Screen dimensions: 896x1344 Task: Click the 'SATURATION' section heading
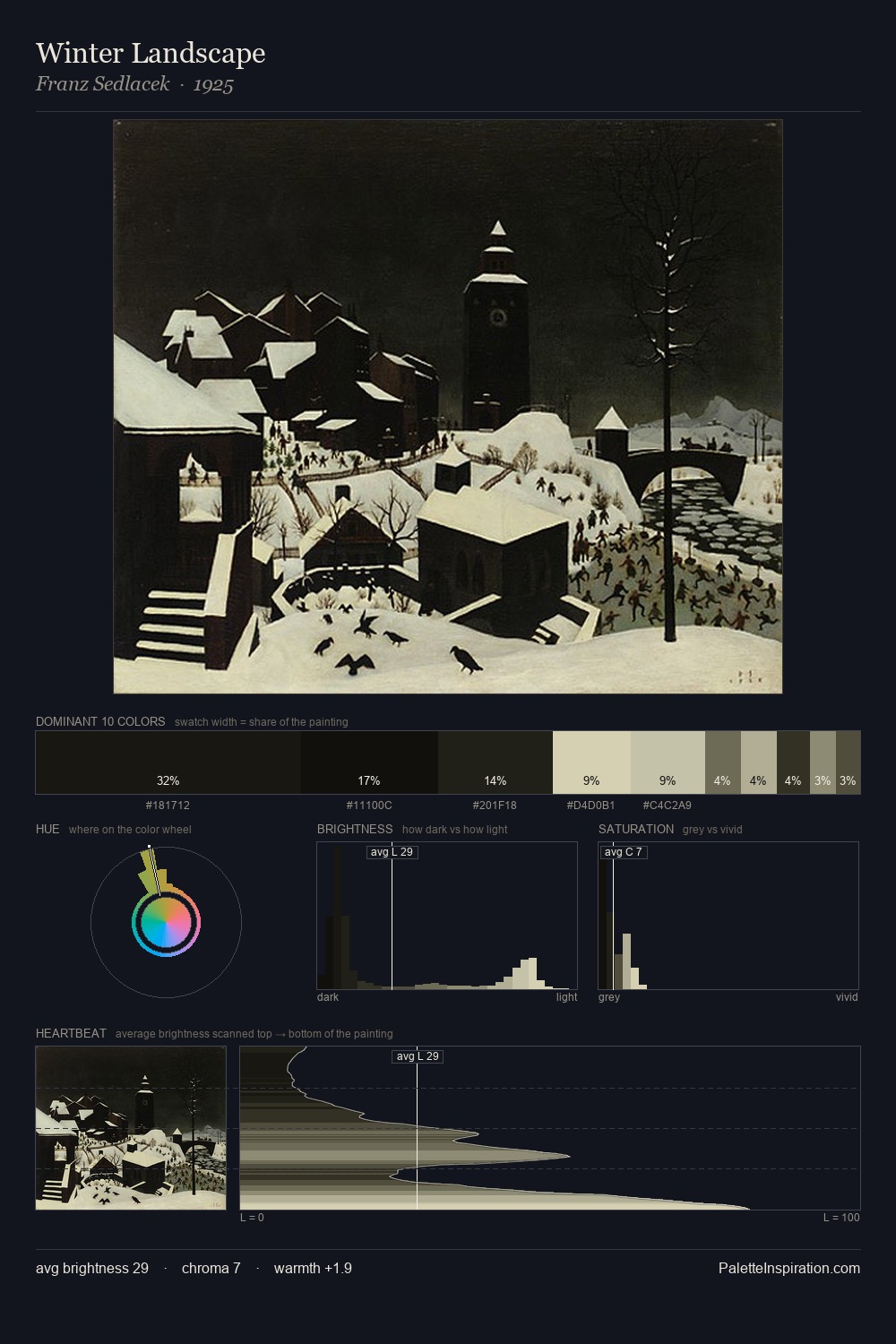click(x=636, y=829)
